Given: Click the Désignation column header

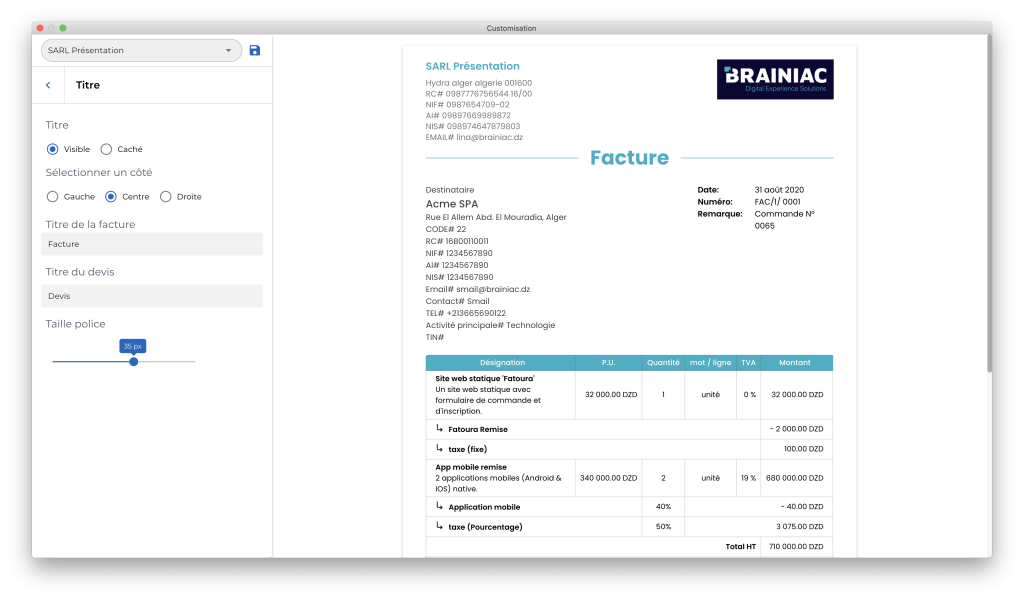Looking at the screenshot, I should coord(501,362).
